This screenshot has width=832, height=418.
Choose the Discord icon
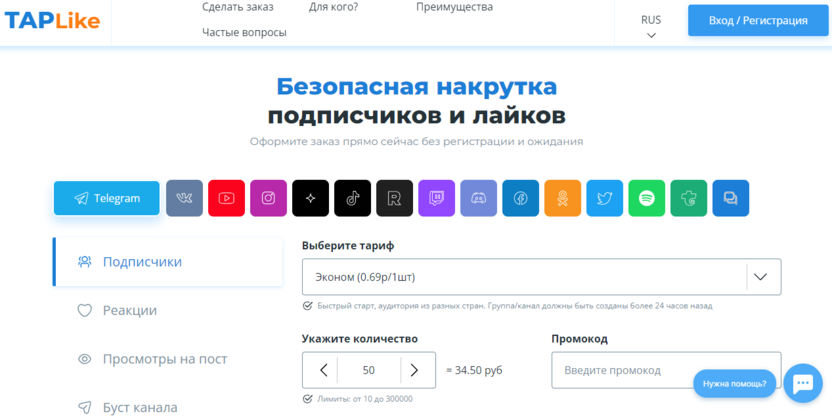pos(479,198)
